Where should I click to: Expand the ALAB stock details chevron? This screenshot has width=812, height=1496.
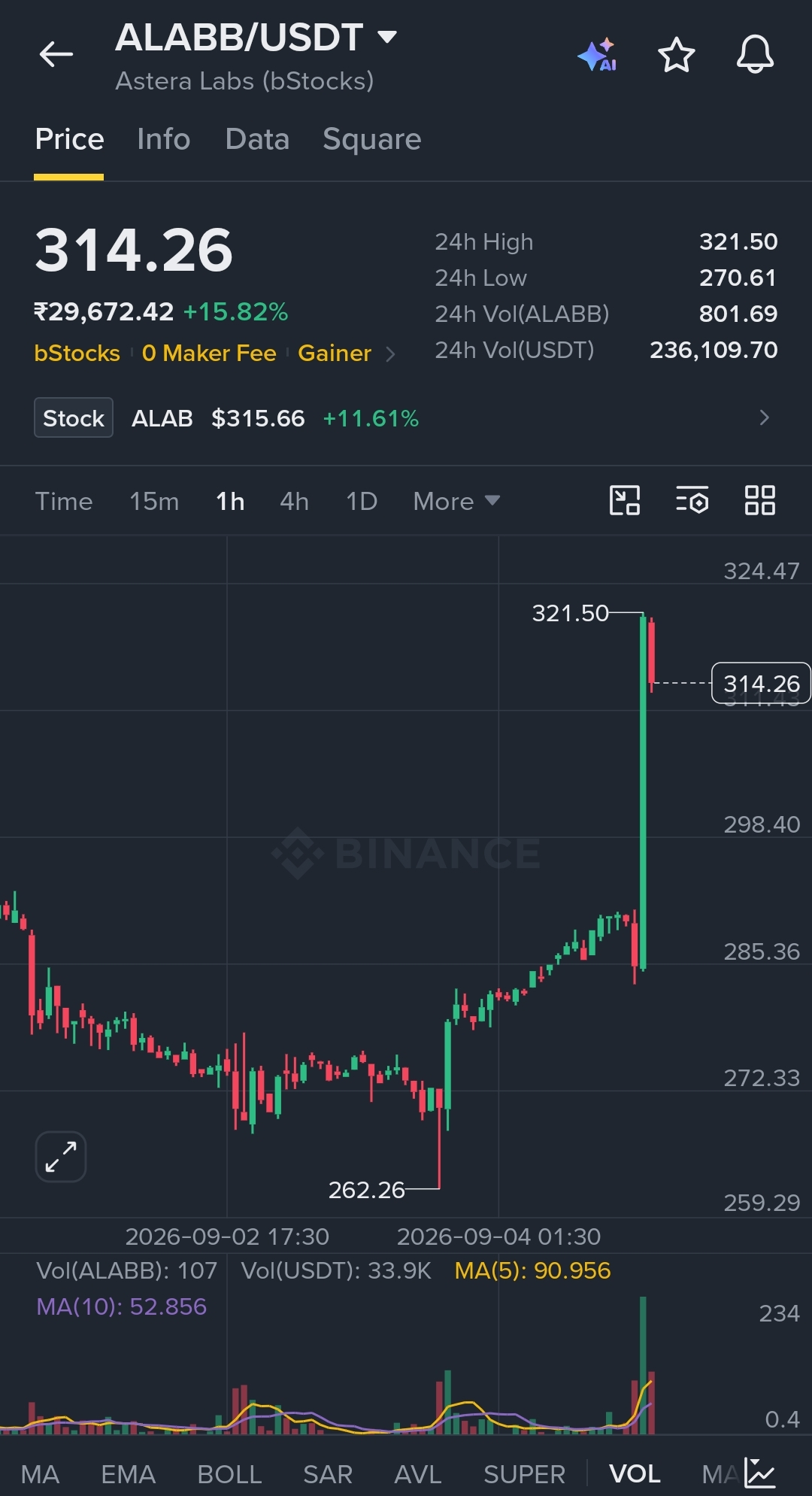tap(765, 417)
